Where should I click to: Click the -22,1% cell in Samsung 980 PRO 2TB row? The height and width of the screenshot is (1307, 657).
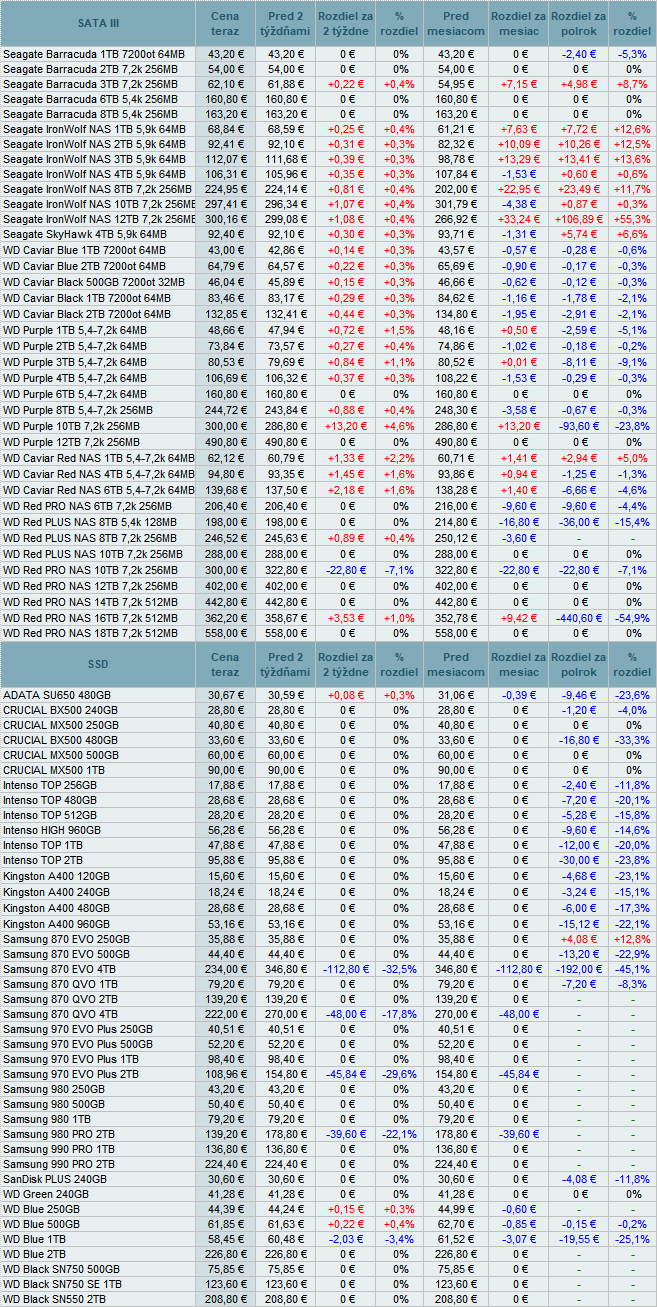click(x=400, y=1135)
